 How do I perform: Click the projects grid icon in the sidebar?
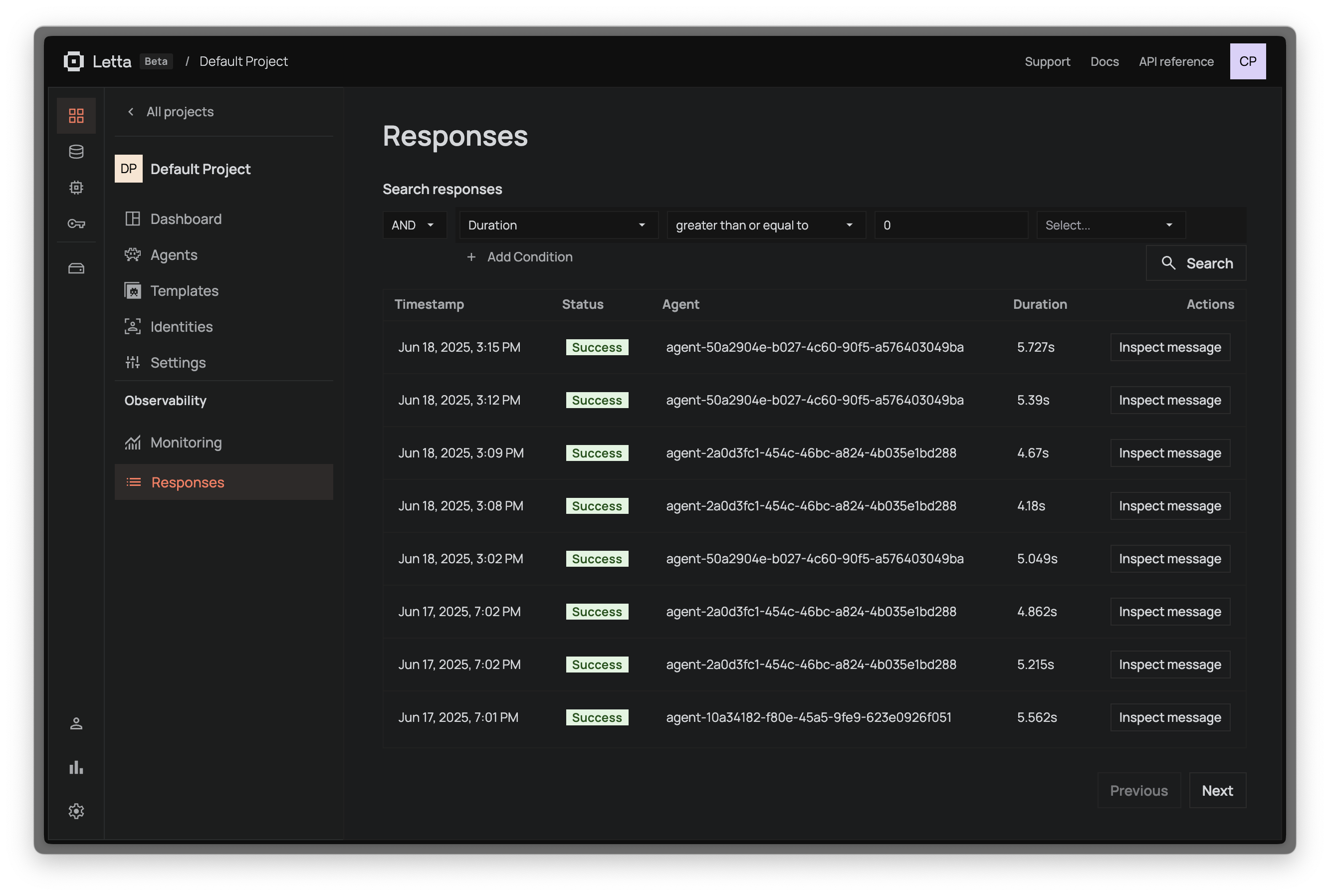pos(76,116)
